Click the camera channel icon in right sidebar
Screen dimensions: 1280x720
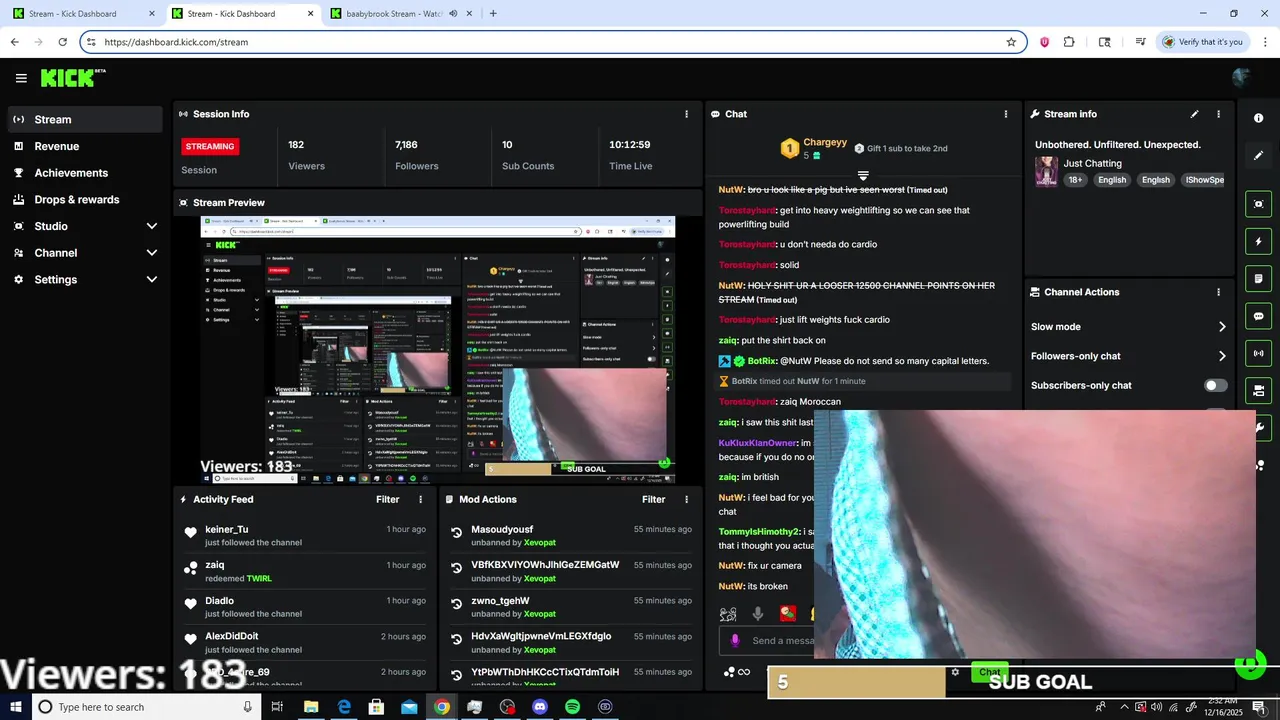[x=1258, y=390]
